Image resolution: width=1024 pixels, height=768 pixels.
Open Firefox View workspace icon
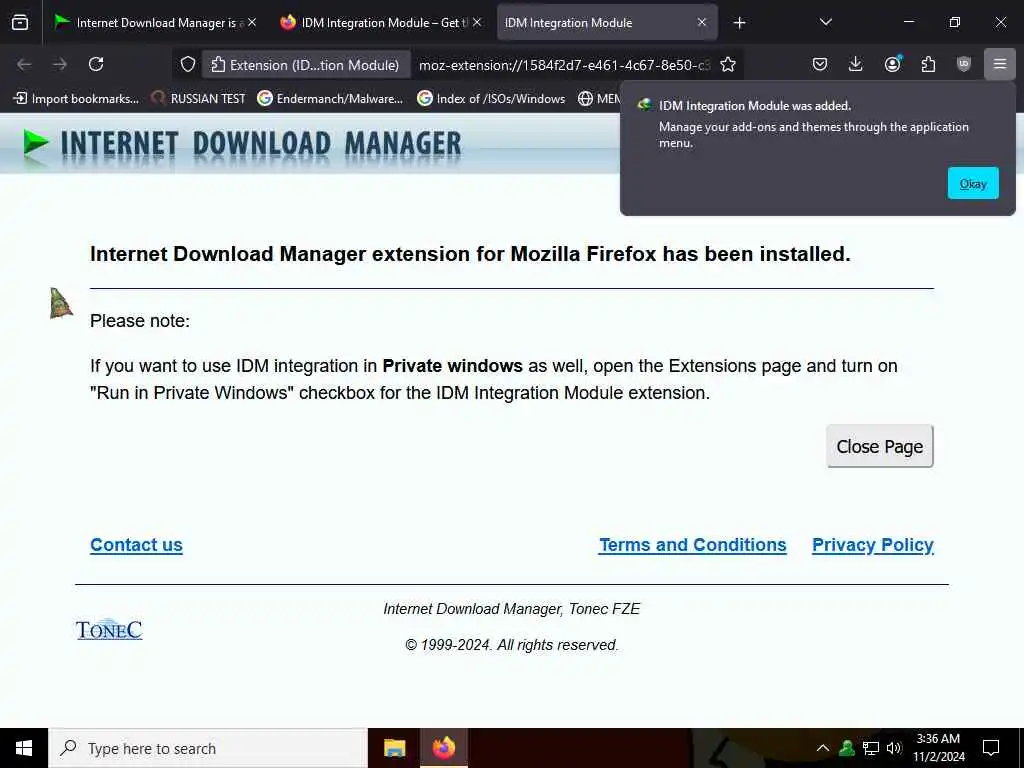point(20,23)
